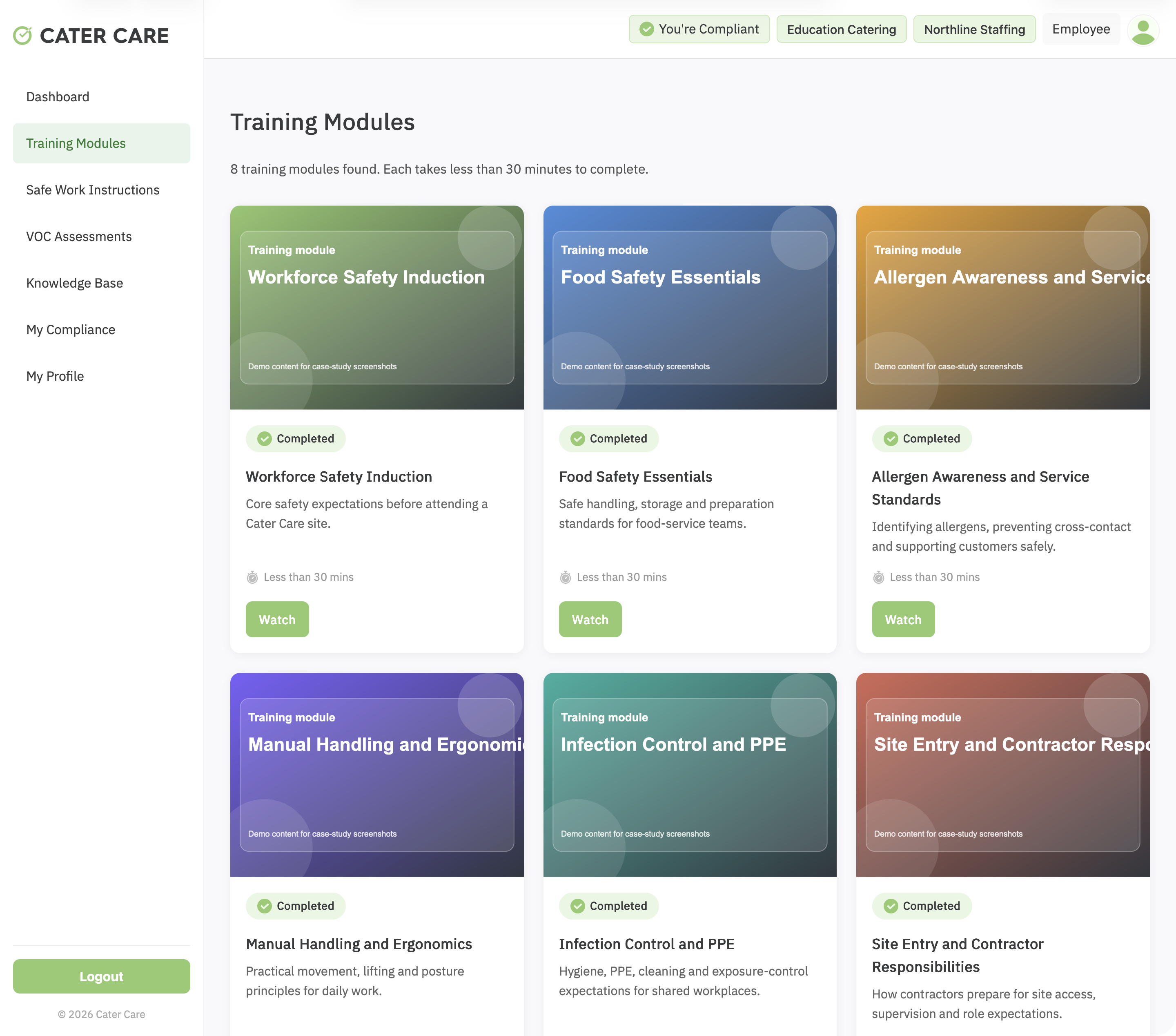Open VOC Assessments page
This screenshot has height=1036, width=1176.
101,237
